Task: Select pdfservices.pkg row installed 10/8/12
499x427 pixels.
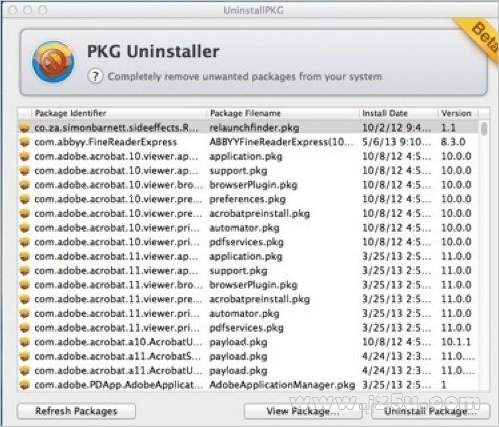Action: [248, 242]
